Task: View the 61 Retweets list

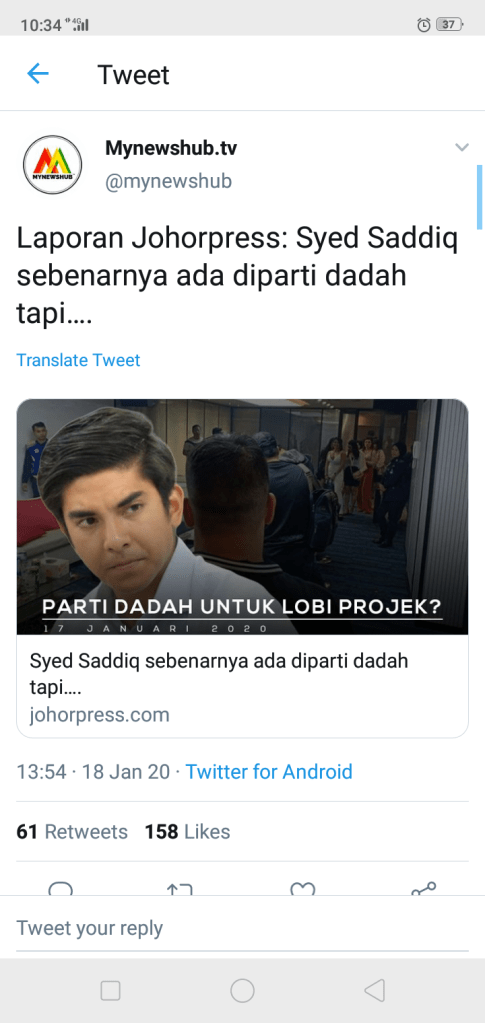Action: [72, 832]
